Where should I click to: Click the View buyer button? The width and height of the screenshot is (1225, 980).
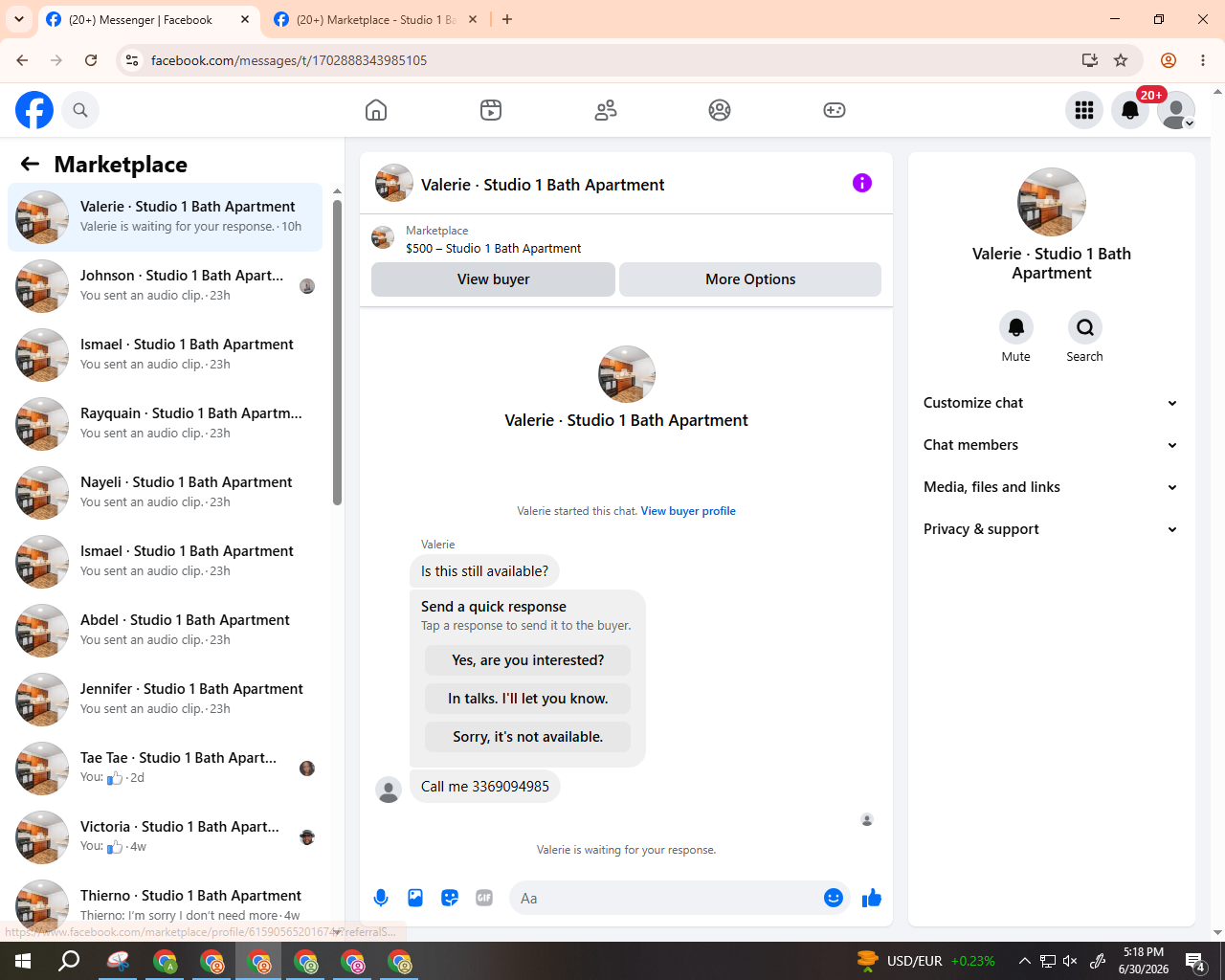tap(493, 279)
